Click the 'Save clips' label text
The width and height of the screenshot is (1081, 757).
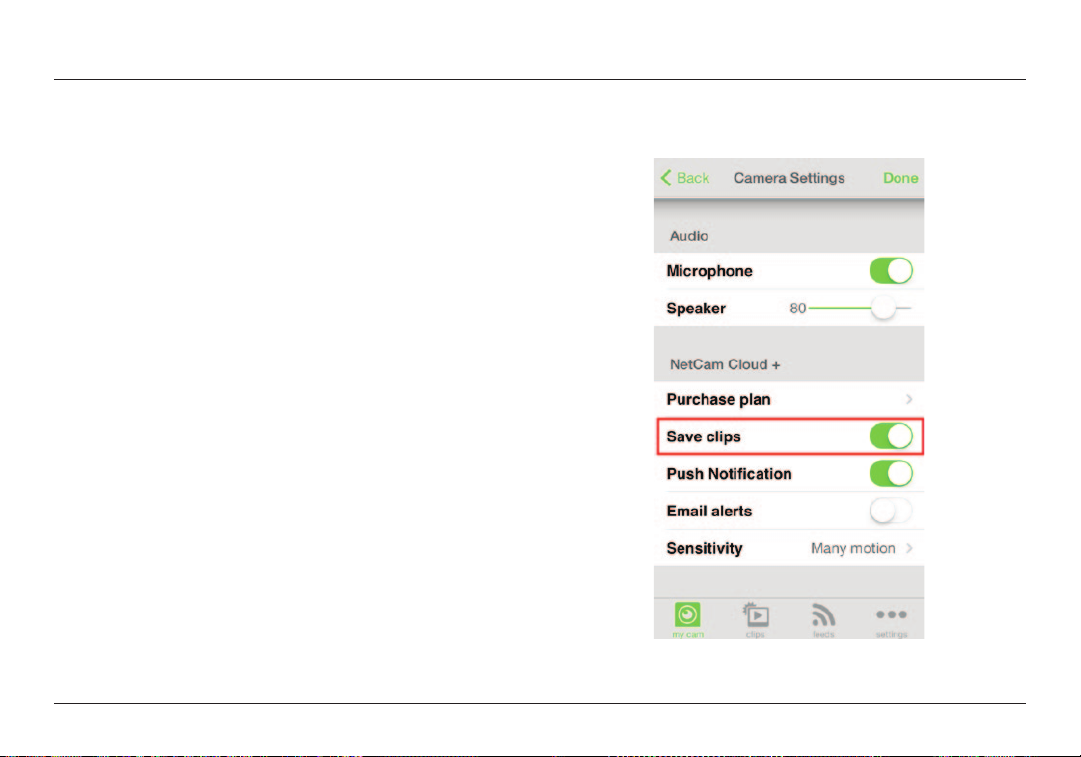click(x=703, y=436)
